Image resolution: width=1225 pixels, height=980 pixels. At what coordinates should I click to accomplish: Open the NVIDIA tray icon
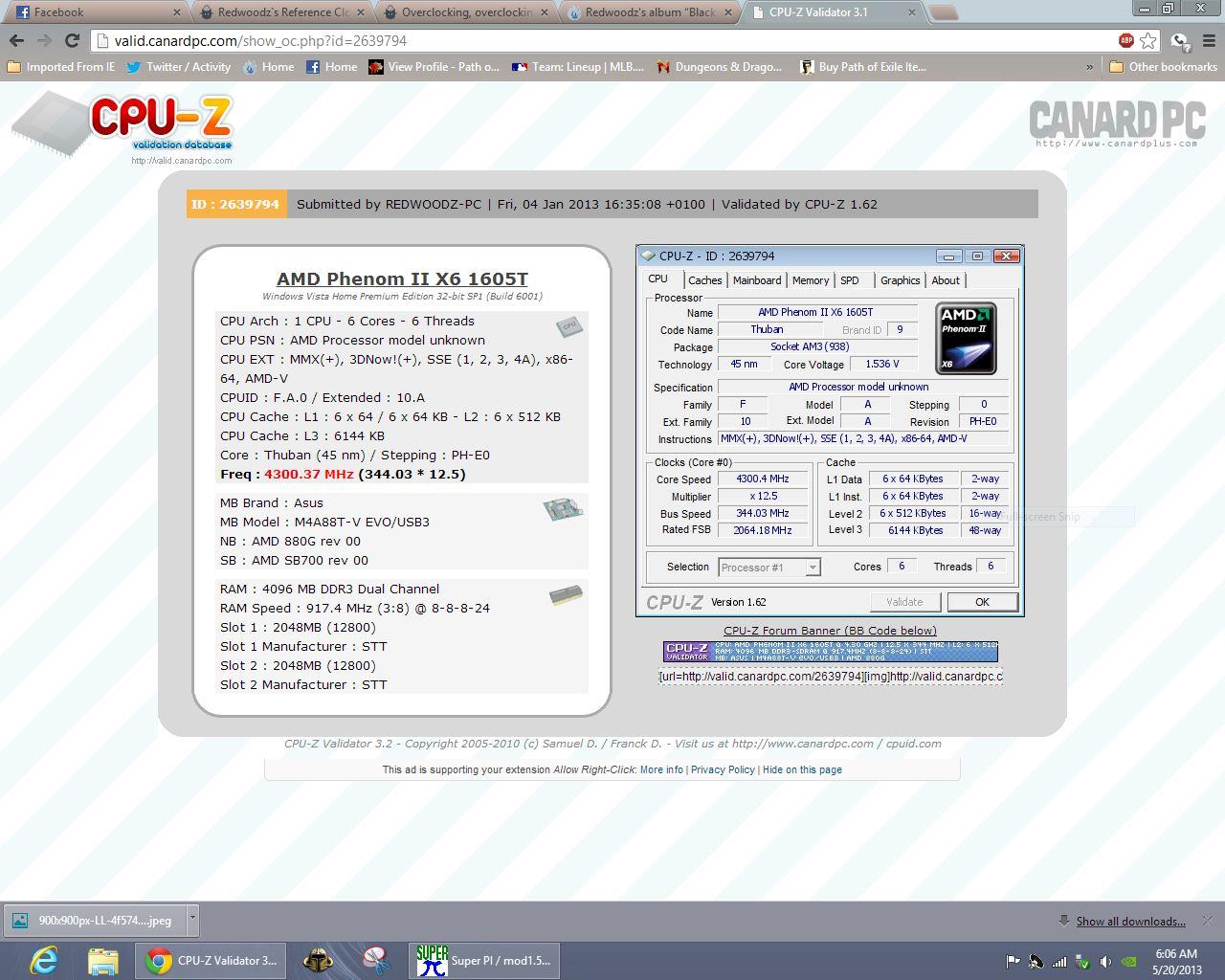pos(1129,961)
